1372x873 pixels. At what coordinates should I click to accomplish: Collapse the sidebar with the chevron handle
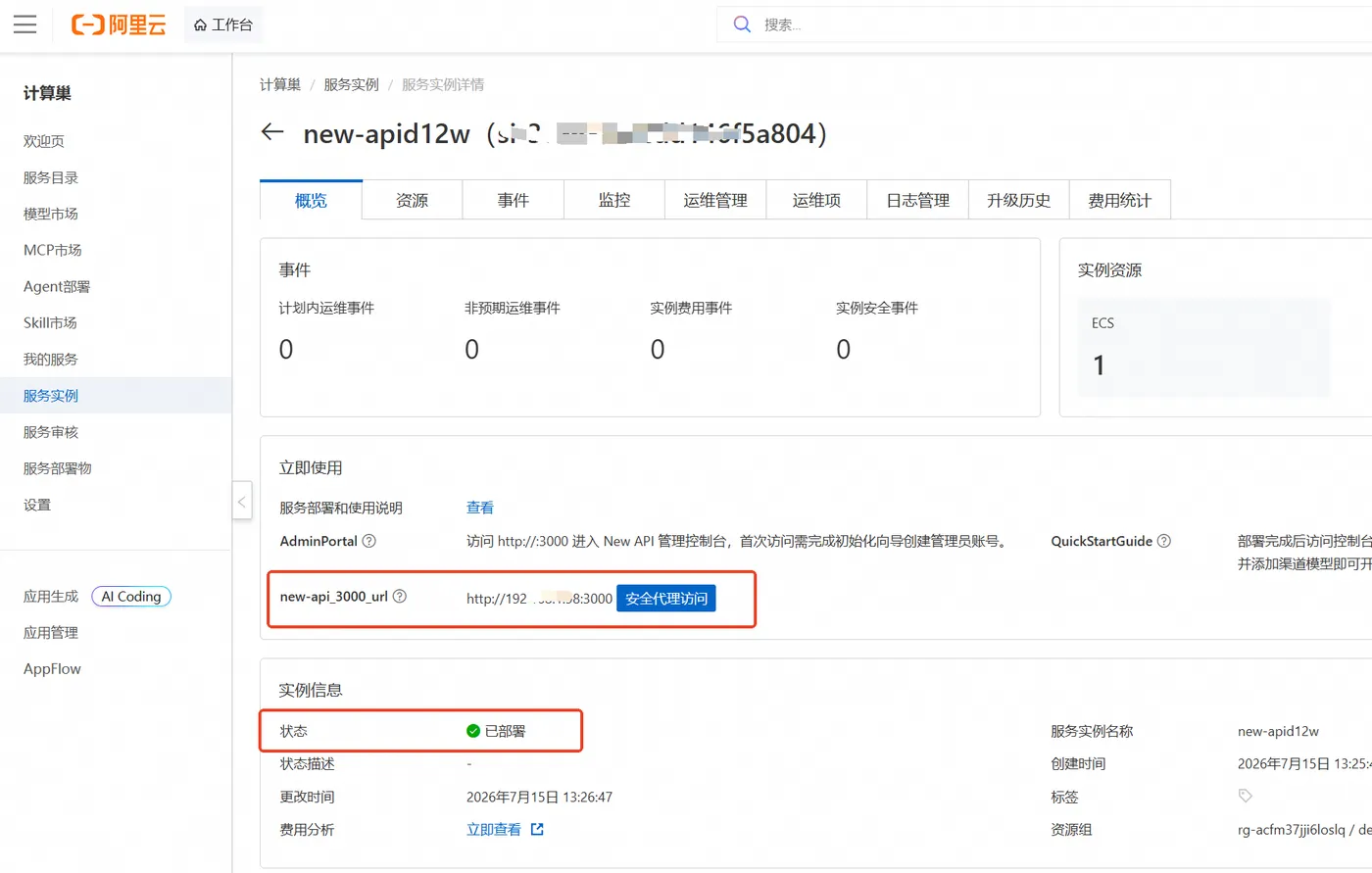(x=241, y=502)
